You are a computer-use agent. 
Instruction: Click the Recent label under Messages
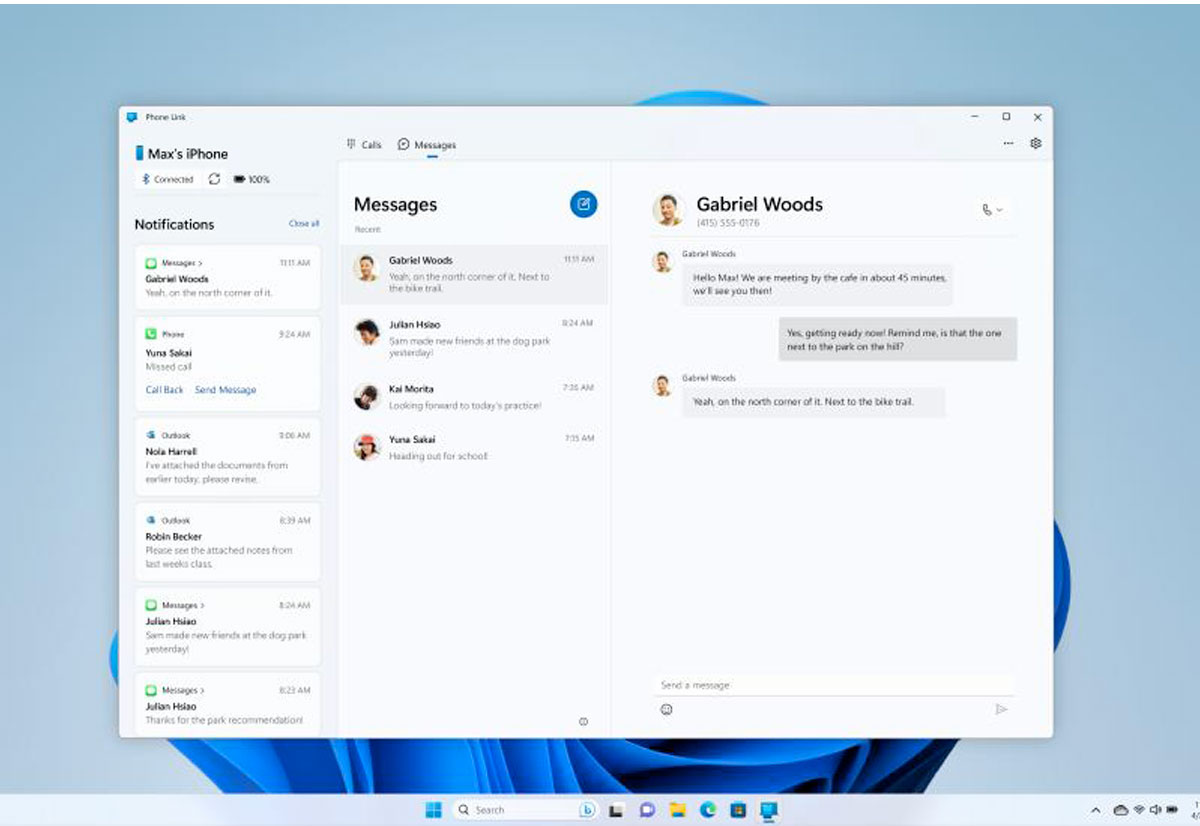pyautogui.click(x=367, y=230)
